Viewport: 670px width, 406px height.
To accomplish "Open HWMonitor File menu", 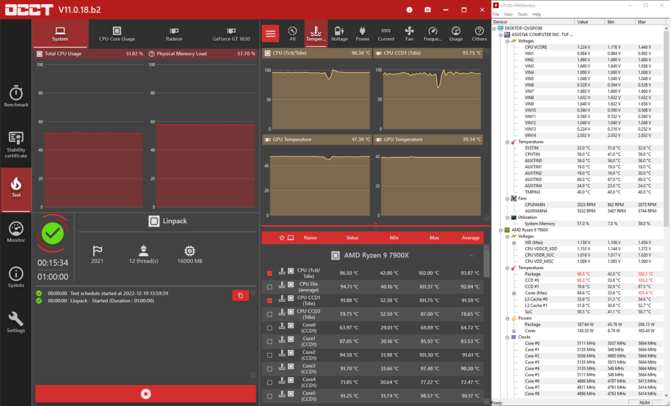I will tap(496, 14).
